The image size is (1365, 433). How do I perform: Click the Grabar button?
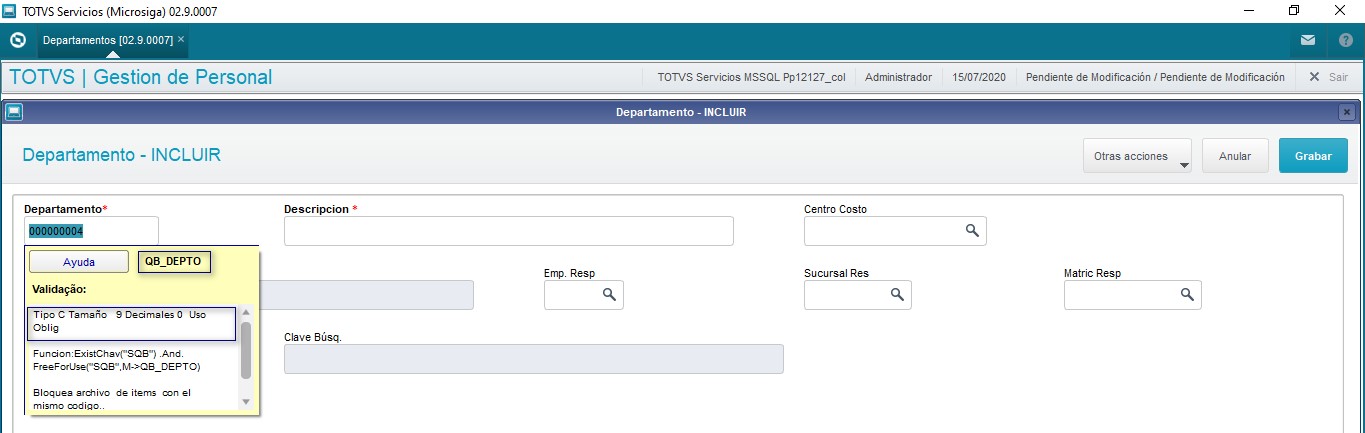click(1313, 156)
